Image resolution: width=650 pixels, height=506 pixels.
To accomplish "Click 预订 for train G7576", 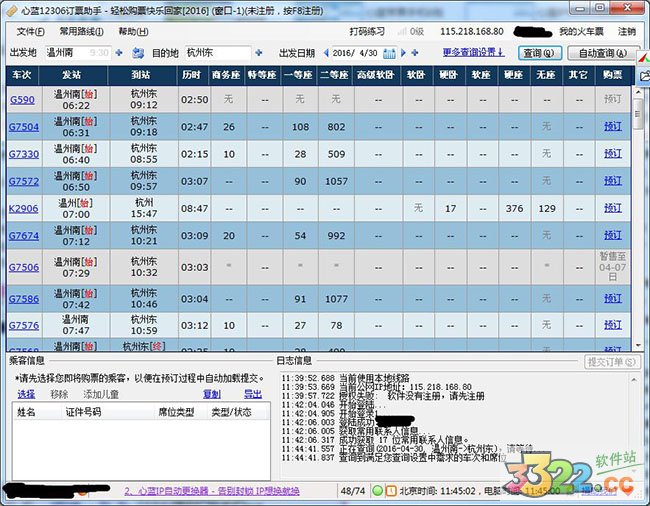I will [x=613, y=325].
